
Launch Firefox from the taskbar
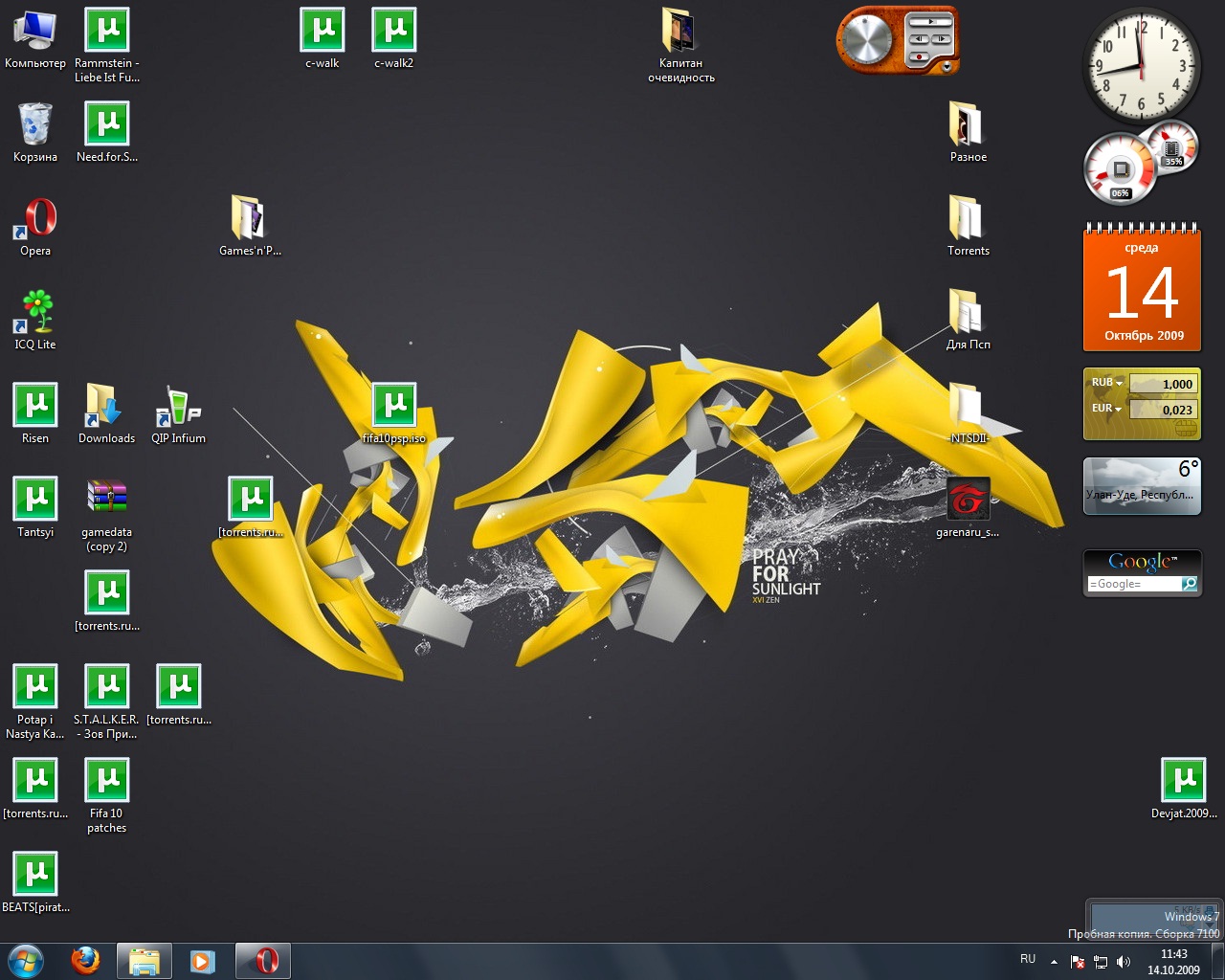[x=85, y=960]
